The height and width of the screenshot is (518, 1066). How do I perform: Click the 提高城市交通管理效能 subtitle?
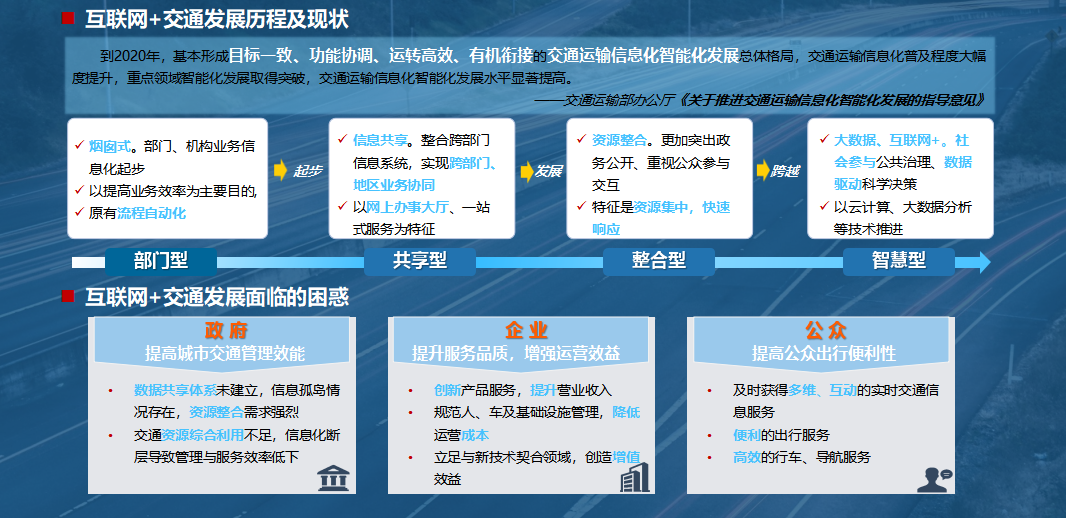pyautogui.click(x=225, y=353)
